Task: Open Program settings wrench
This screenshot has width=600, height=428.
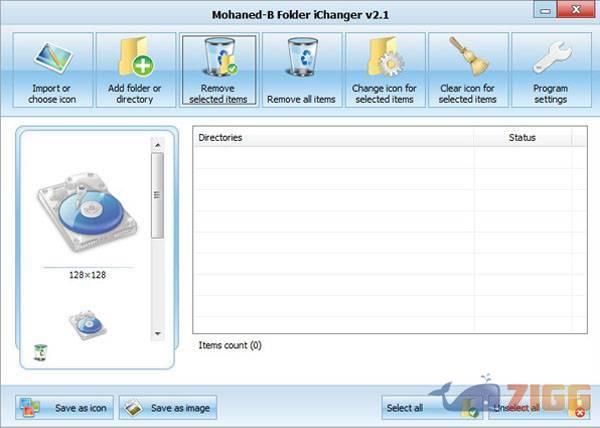Action: click(551, 70)
